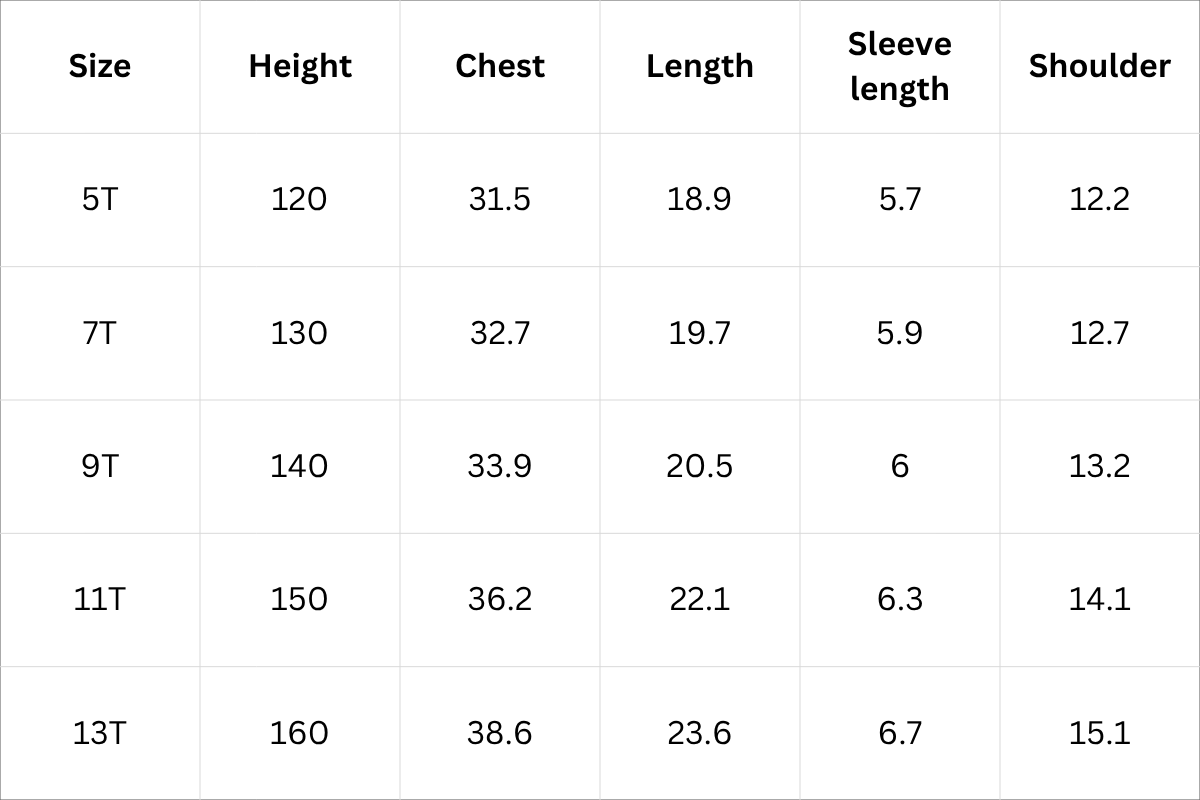The image size is (1200, 800).
Task: Select the Length column header
Action: (700, 66)
